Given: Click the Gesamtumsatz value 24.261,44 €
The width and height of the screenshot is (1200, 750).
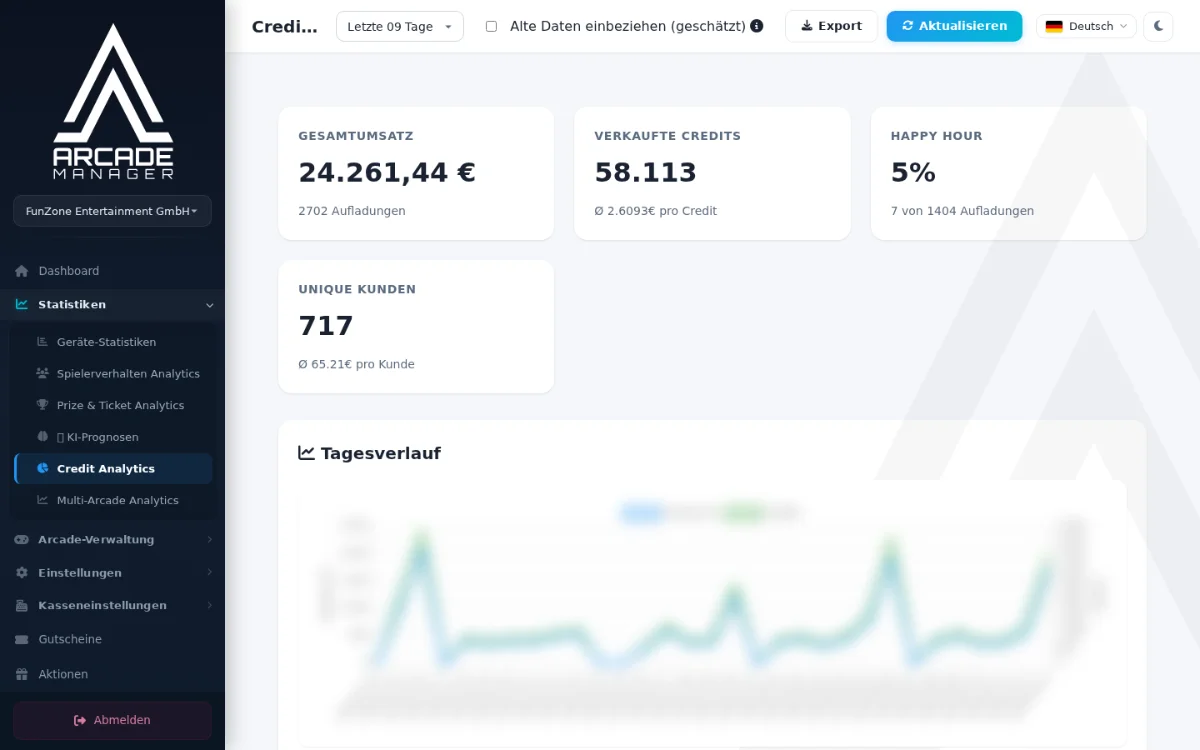Looking at the screenshot, I should tap(387, 173).
